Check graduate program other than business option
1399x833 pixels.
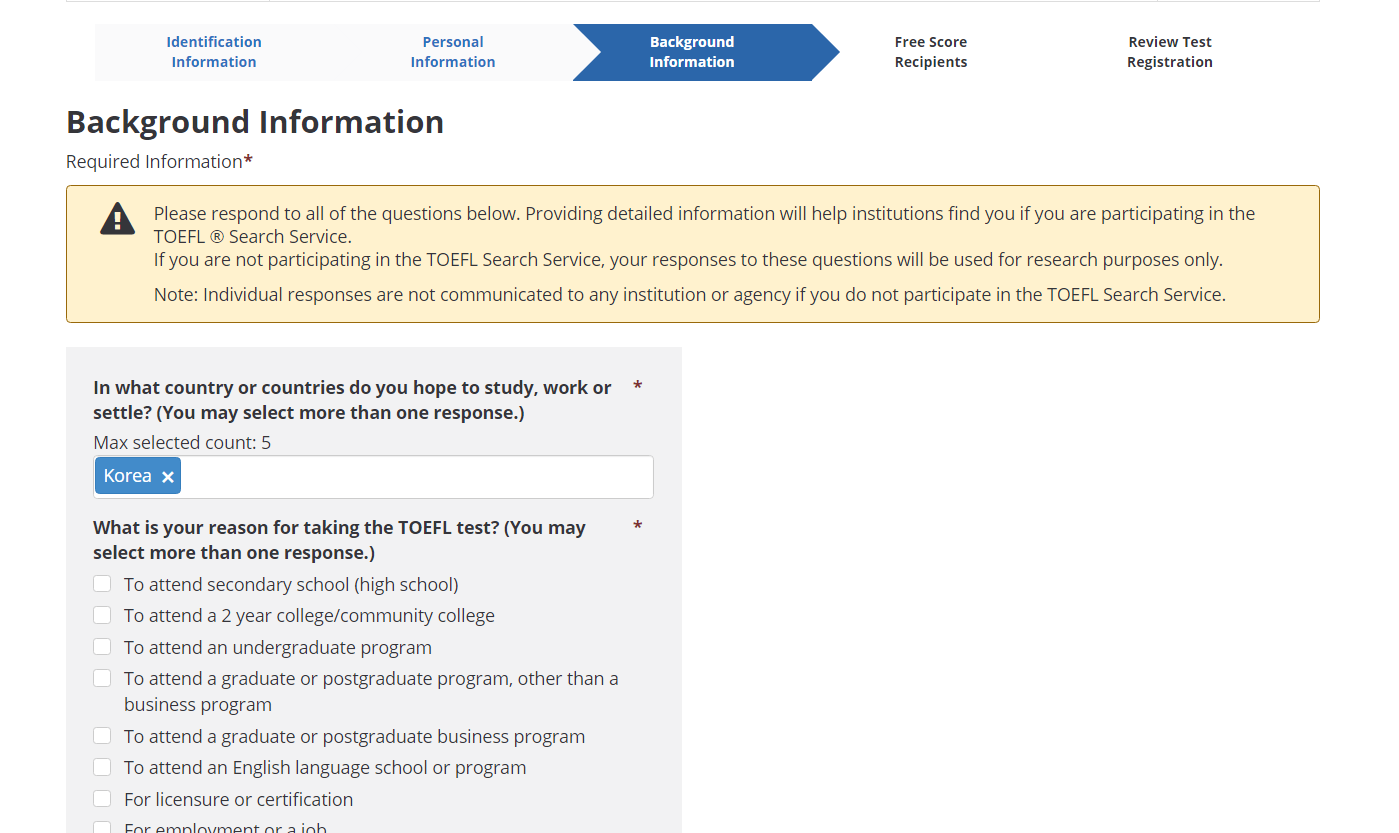click(102, 678)
